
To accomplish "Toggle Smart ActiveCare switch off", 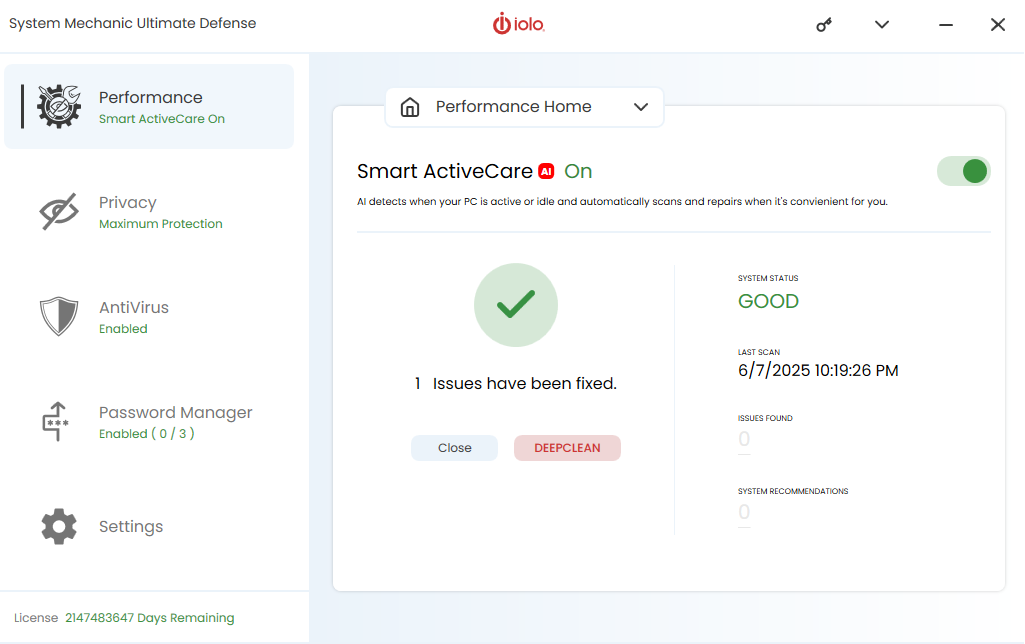I will pos(964,171).
